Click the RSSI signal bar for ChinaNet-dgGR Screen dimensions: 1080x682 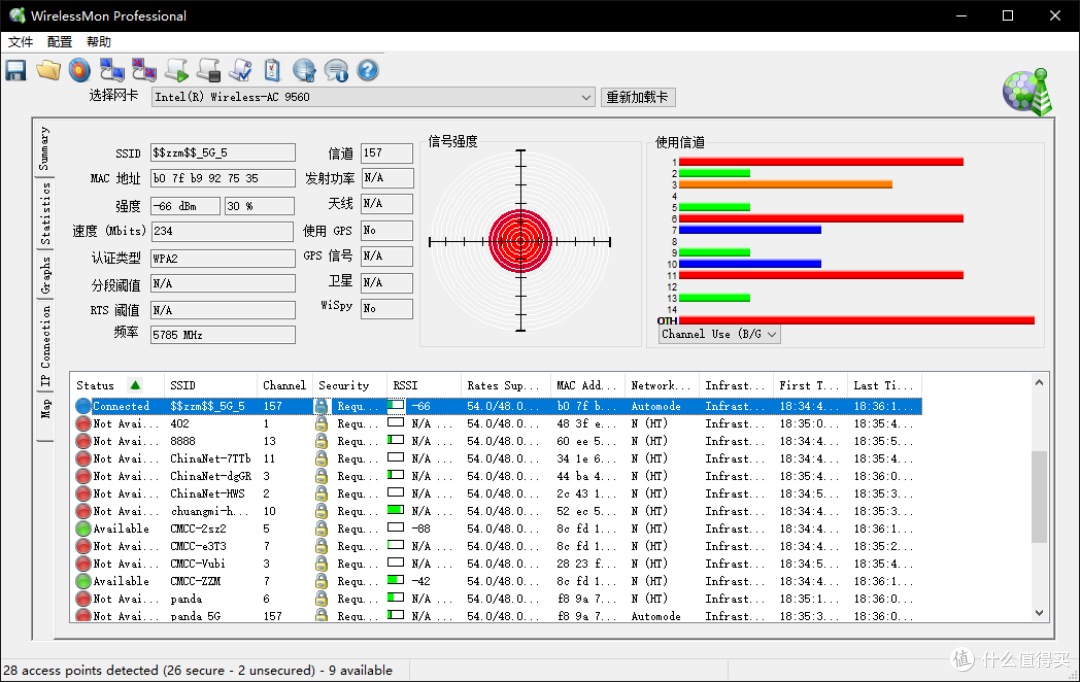click(x=395, y=475)
